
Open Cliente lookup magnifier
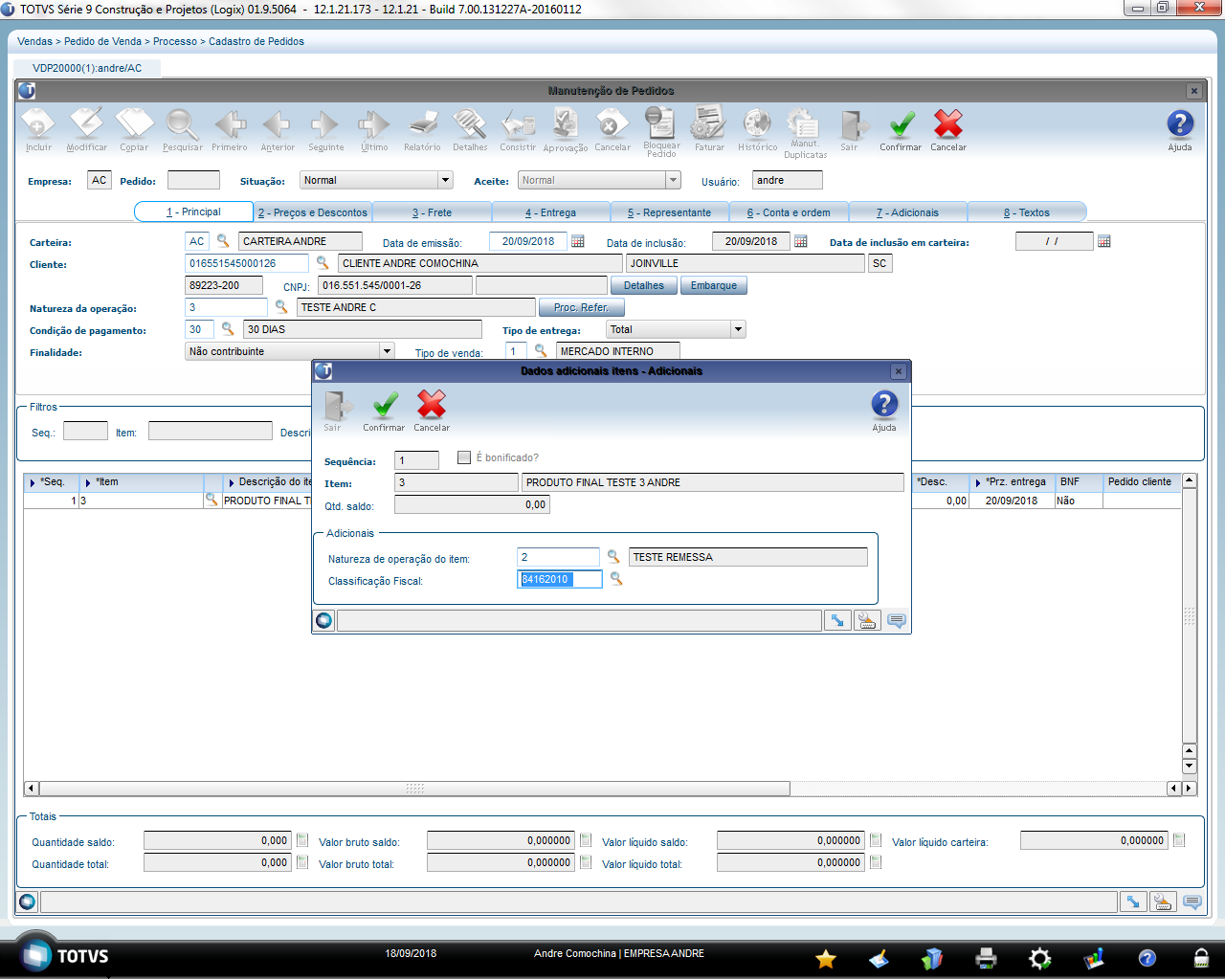(x=323, y=263)
